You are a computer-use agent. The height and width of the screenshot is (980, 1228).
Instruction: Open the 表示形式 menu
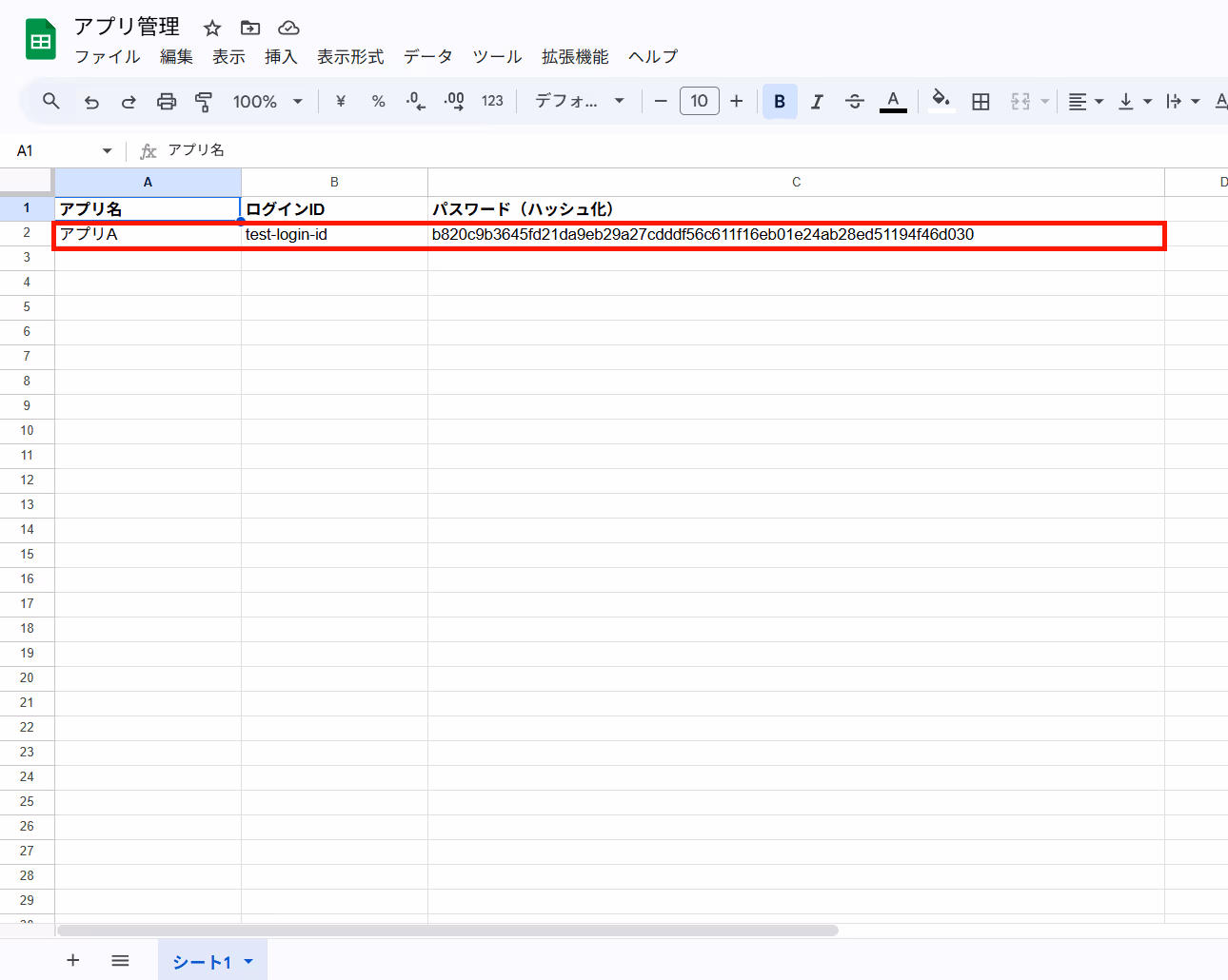pos(350,57)
